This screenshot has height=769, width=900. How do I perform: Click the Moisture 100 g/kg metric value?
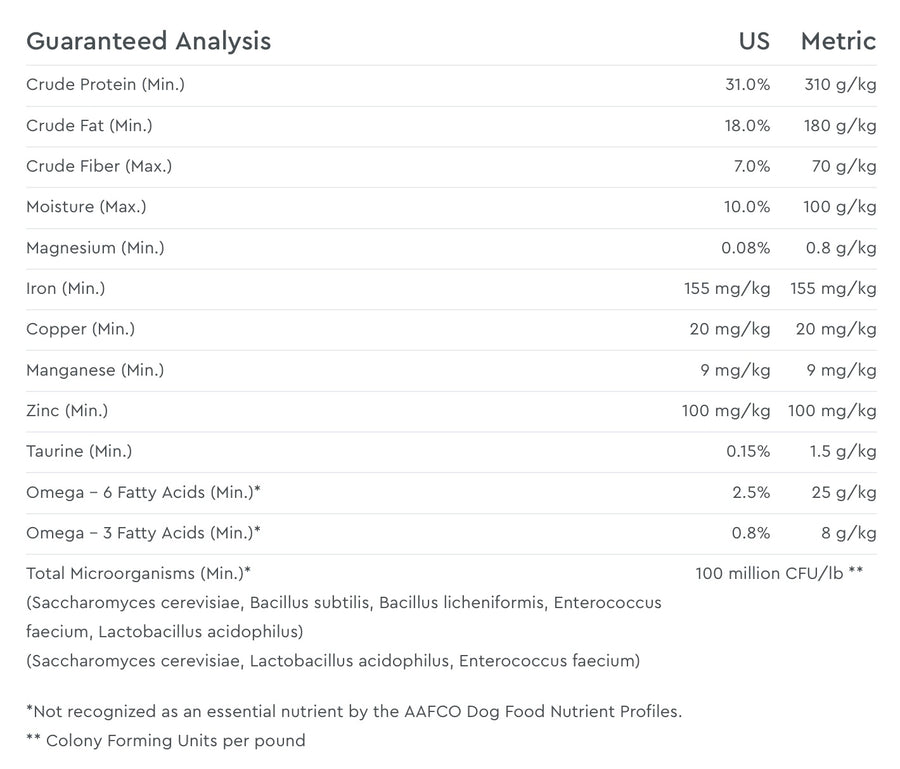point(840,207)
